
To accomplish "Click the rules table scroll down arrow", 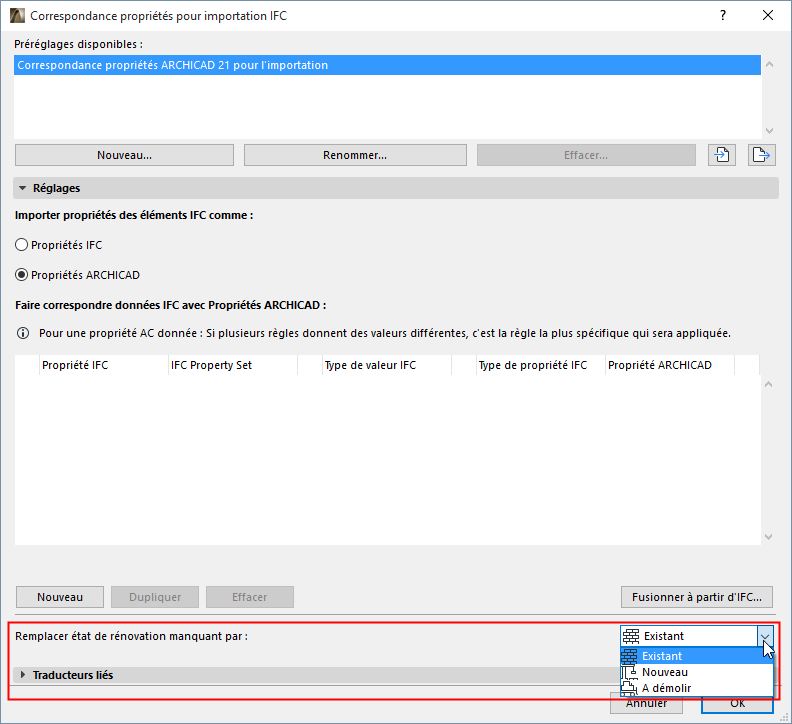I will tap(768, 537).
